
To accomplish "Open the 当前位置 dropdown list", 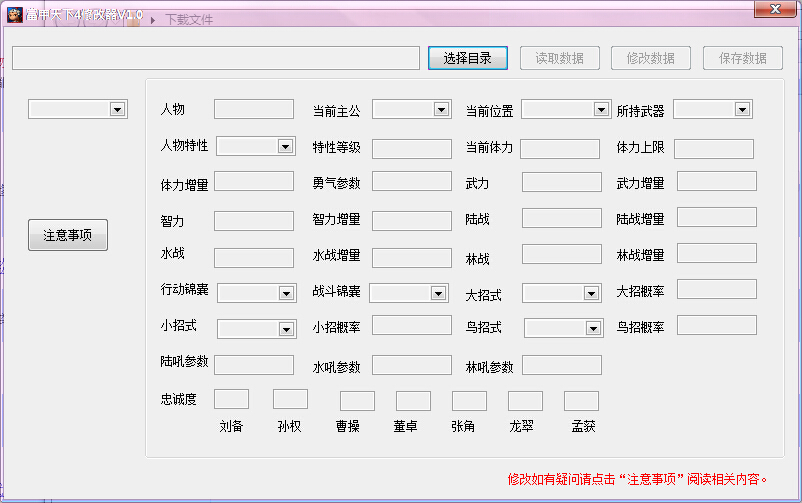I will click(565, 109).
